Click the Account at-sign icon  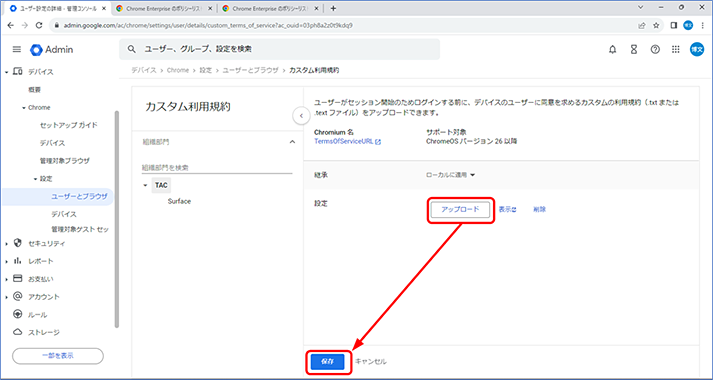tap(18, 296)
